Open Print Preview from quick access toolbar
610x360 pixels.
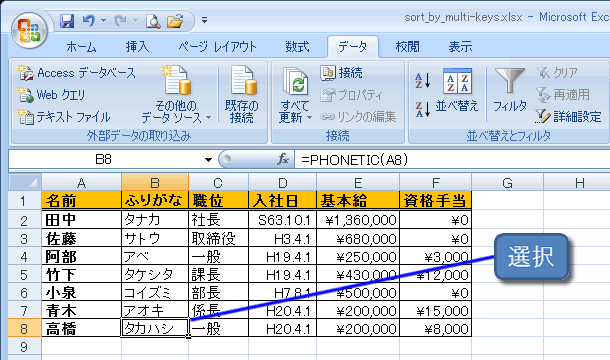(x=153, y=21)
